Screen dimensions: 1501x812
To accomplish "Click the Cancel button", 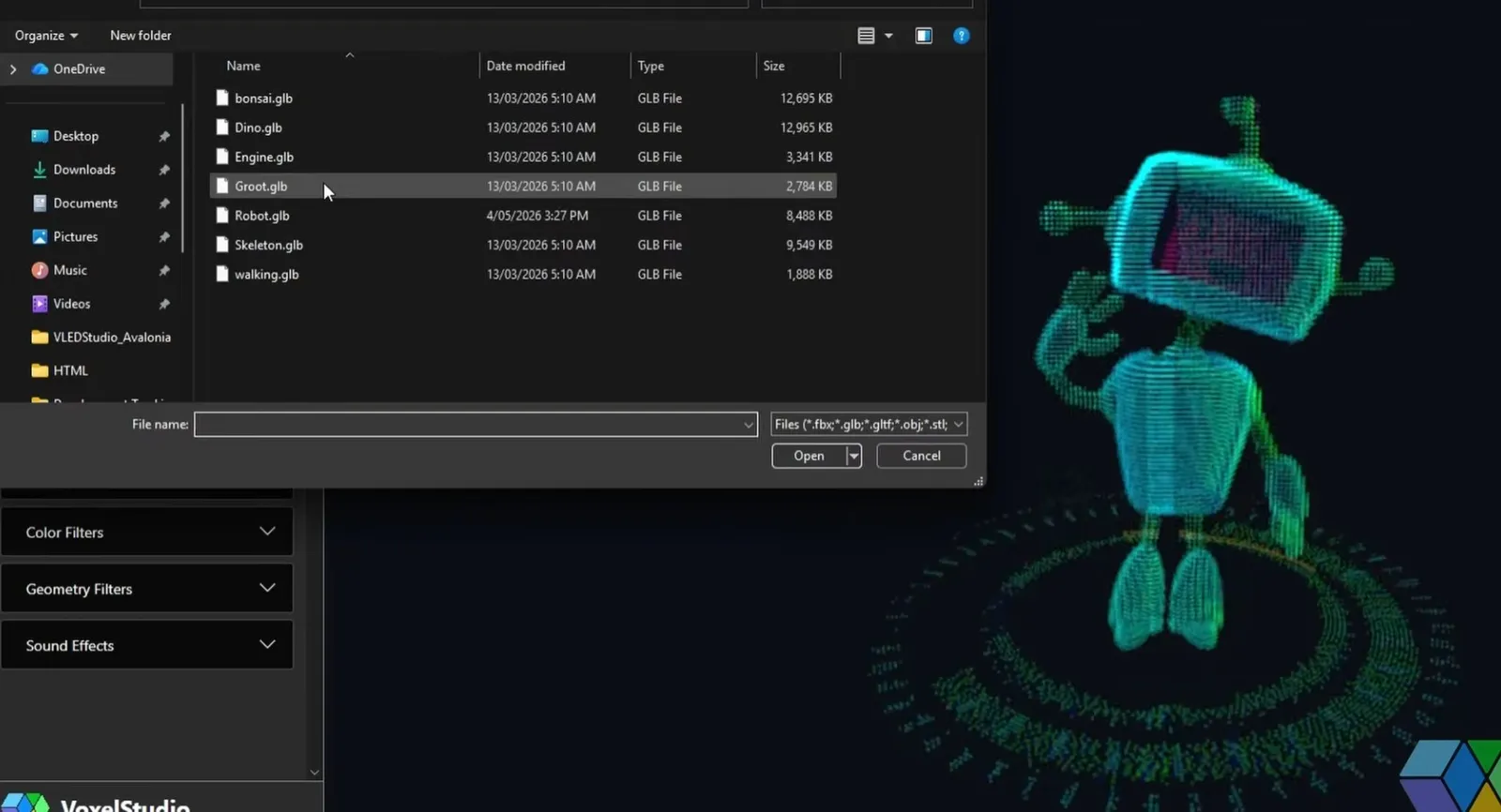I will (x=921, y=456).
